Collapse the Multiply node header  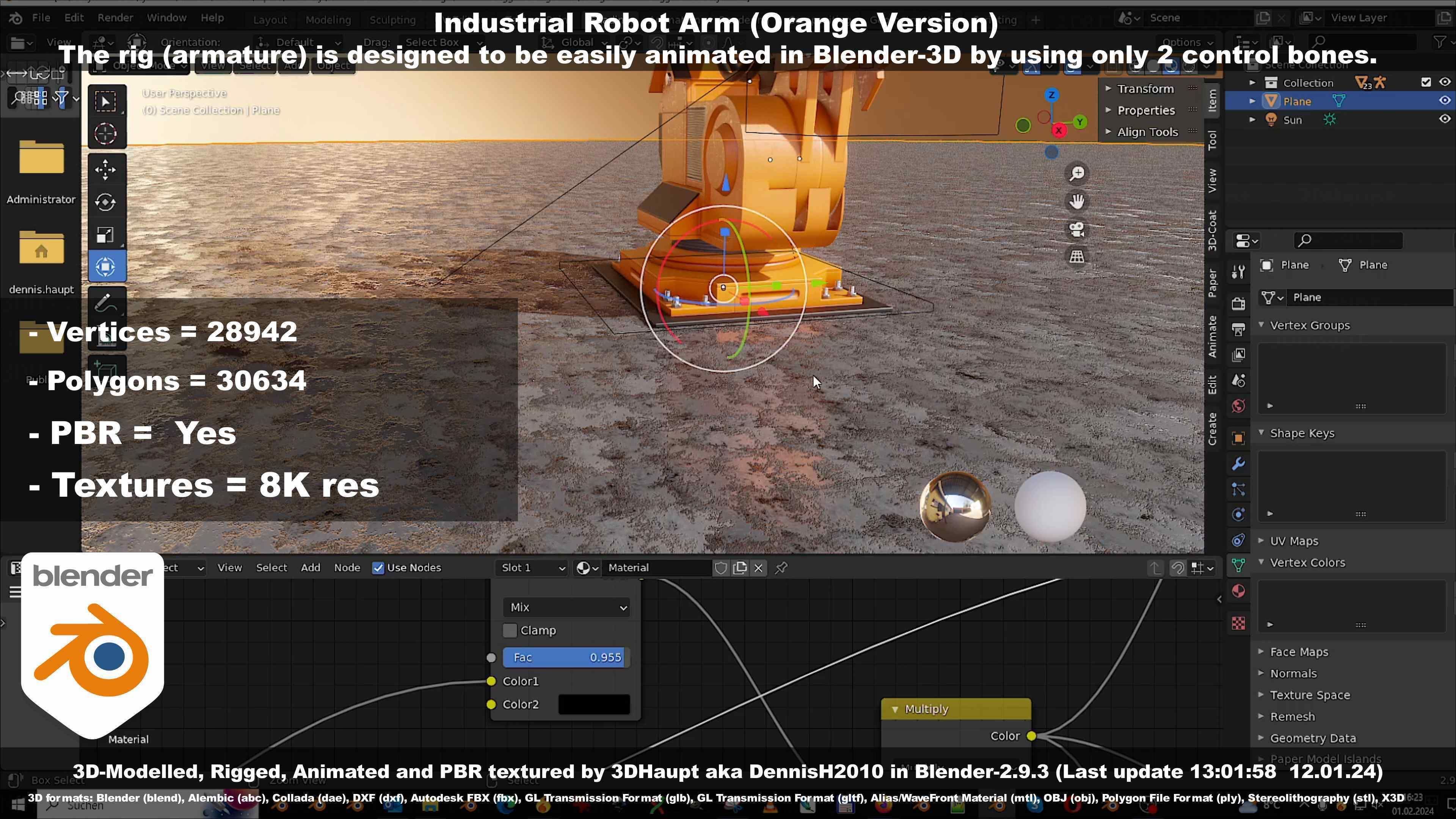click(x=895, y=709)
